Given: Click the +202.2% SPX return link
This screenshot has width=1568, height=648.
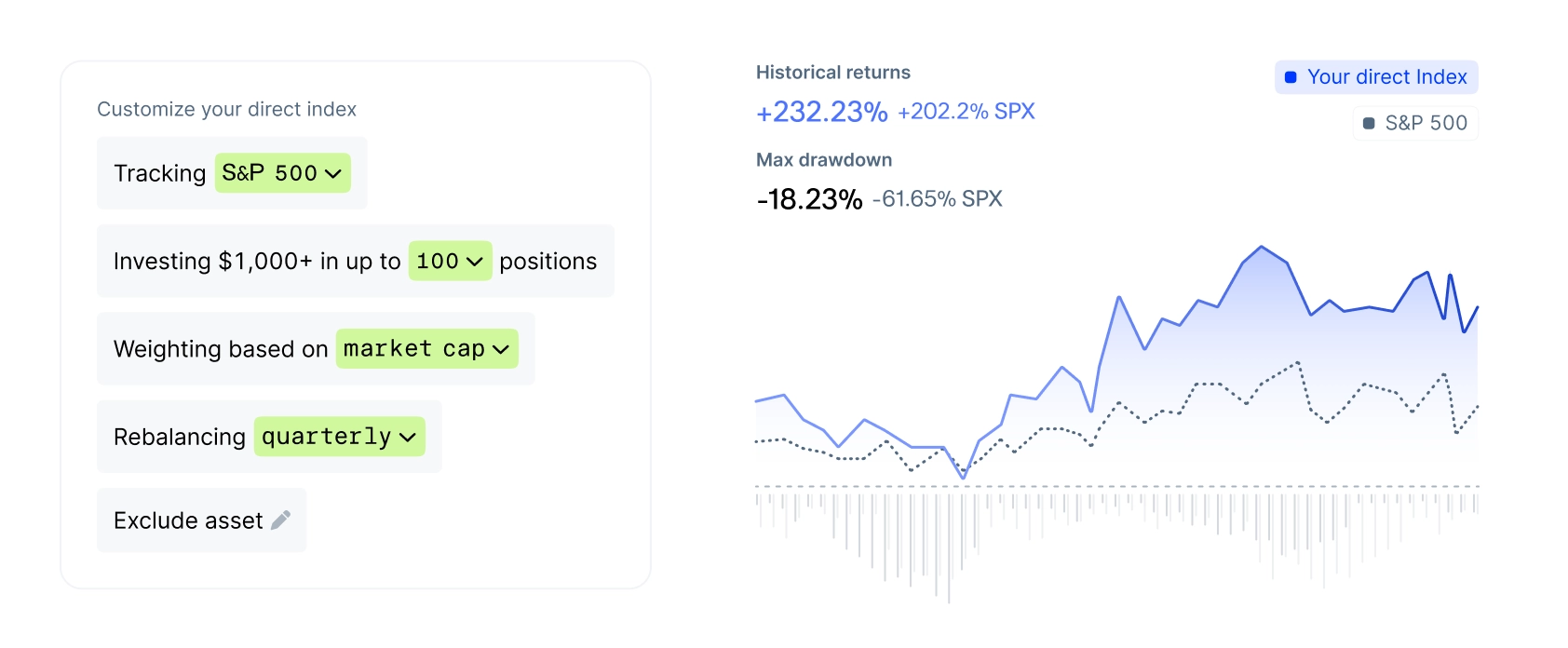Looking at the screenshot, I should pyautogui.click(x=966, y=112).
